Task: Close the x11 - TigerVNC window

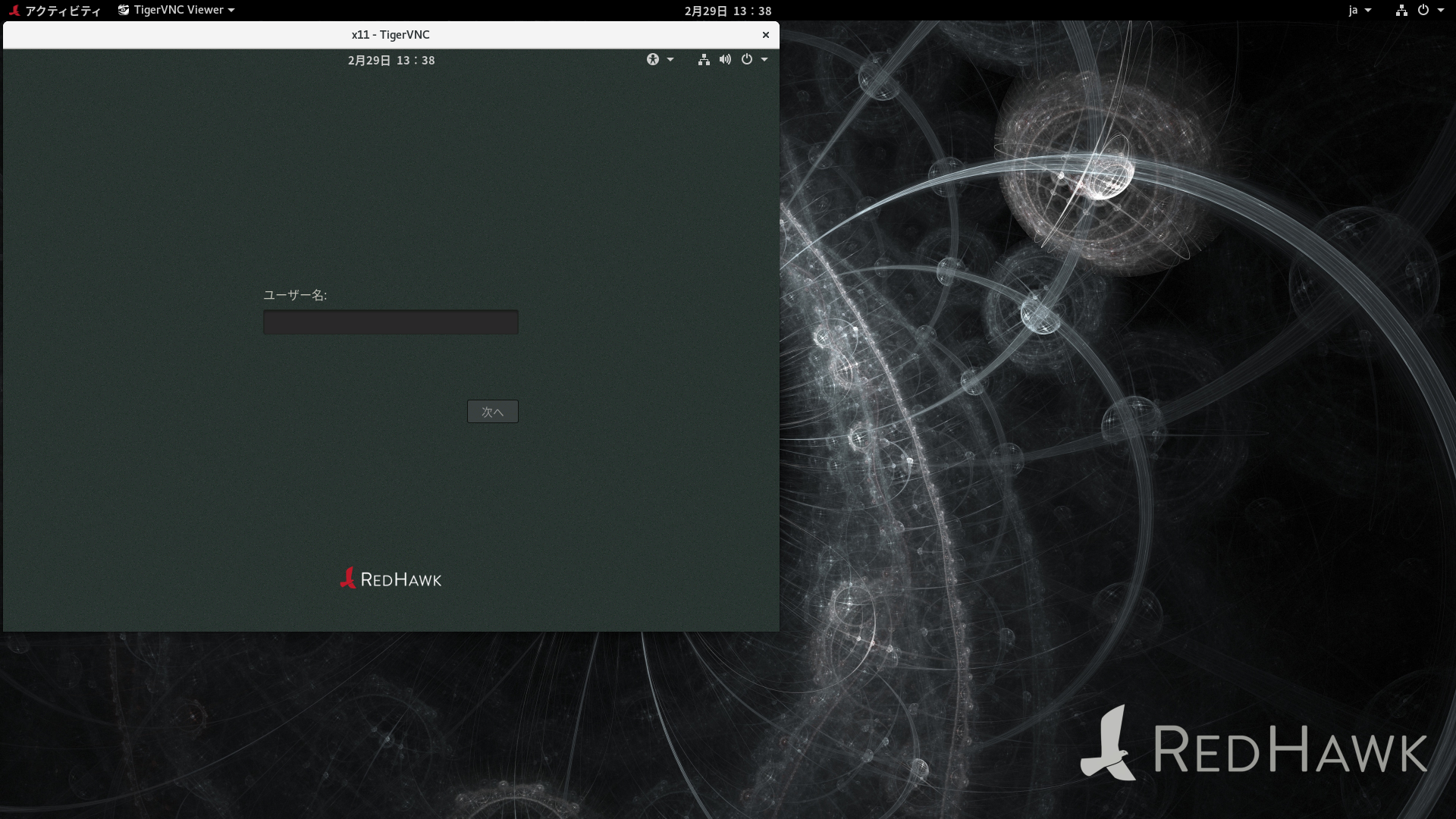Action: point(766,35)
